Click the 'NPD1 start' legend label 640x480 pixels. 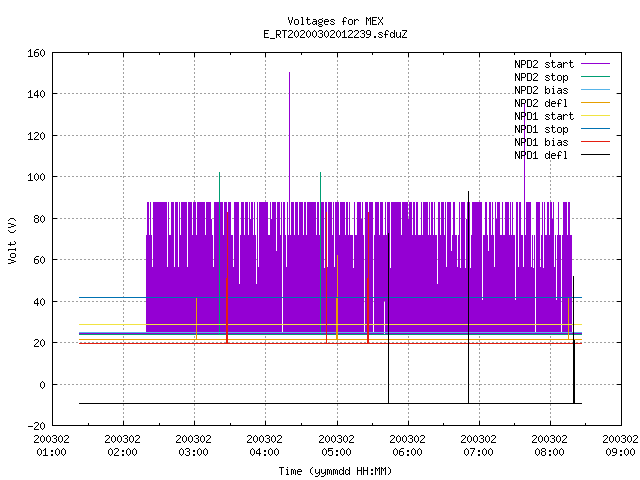coord(544,116)
